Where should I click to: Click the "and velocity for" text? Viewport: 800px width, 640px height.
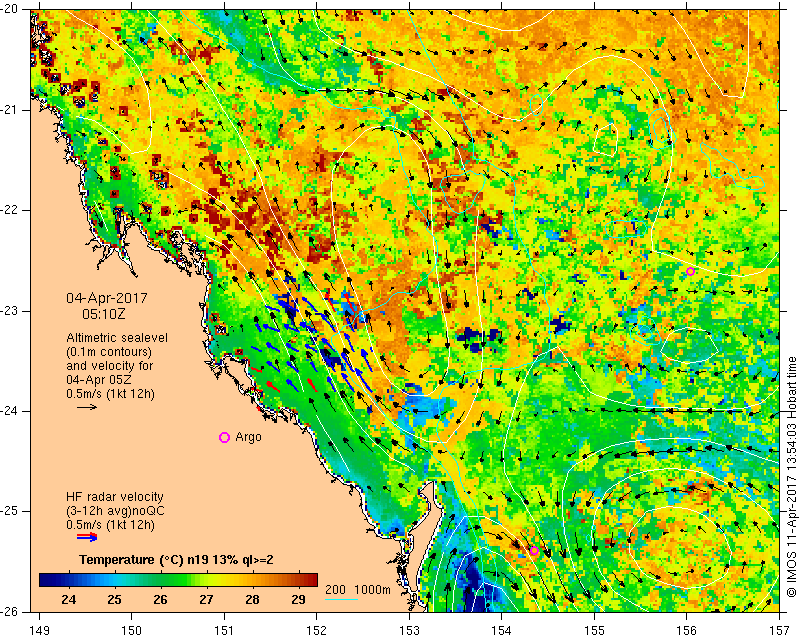[110, 366]
